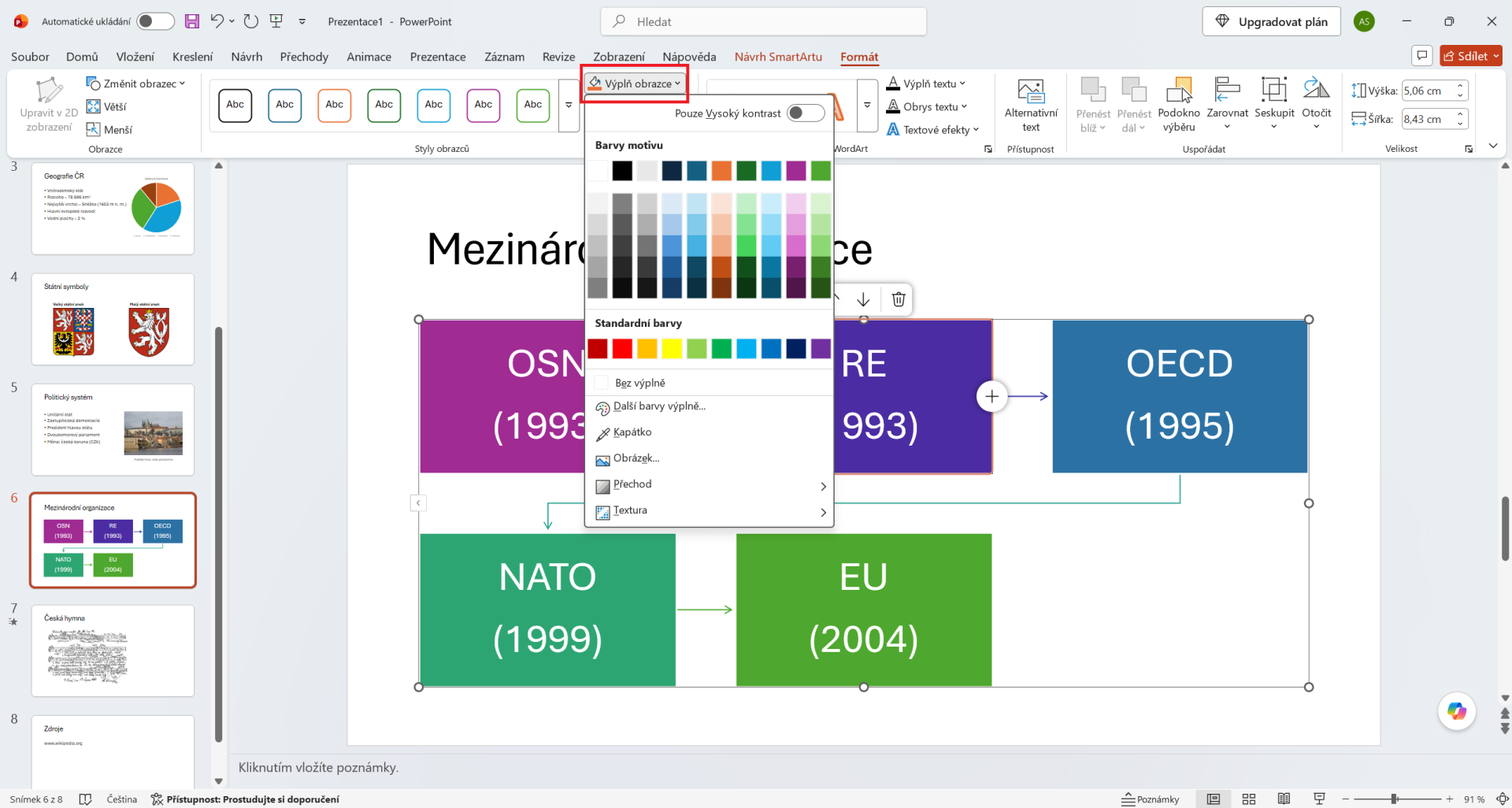Start slideshow from status bar icon

(1319, 799)
